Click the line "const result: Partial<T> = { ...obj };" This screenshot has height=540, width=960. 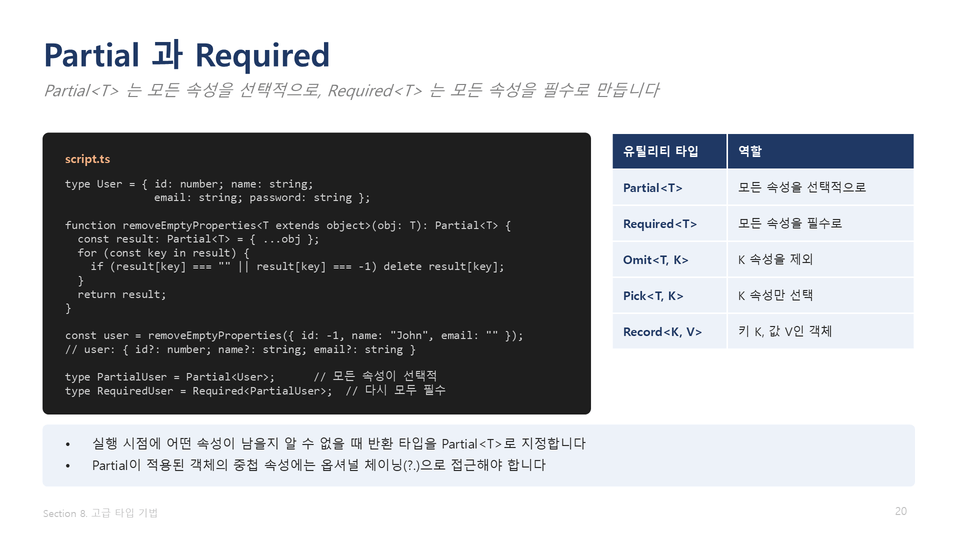[198, 239]
